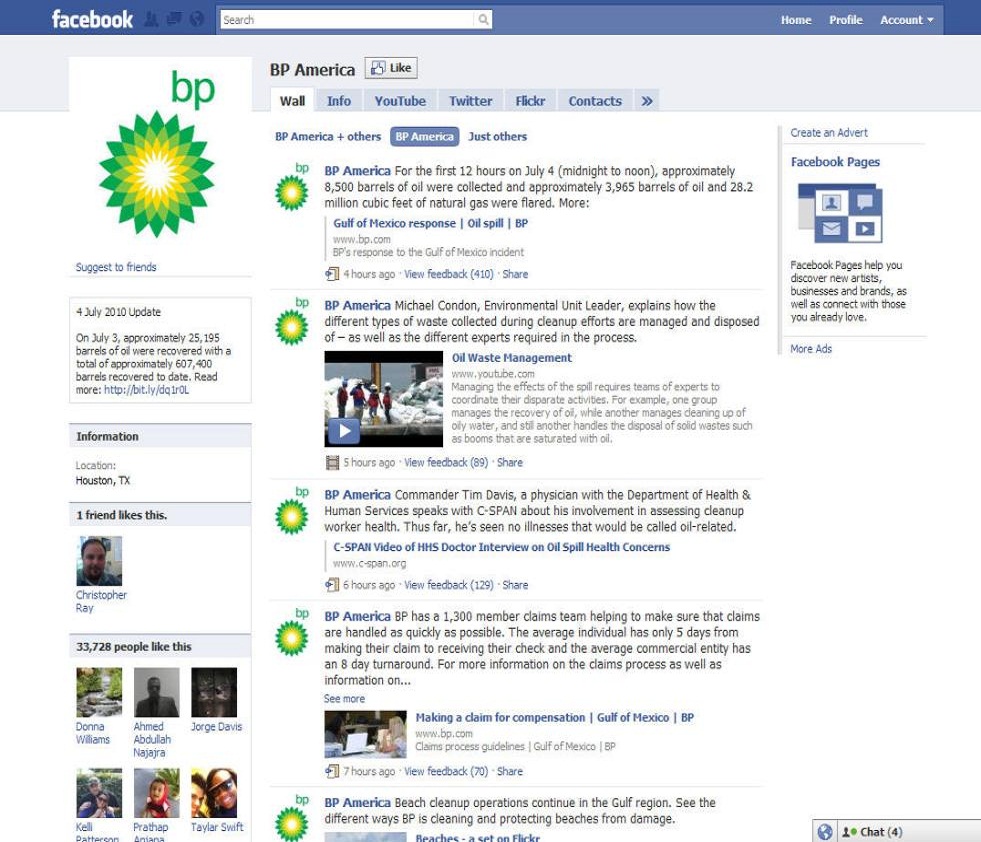Viewport: 981px width, 842px height.
Task: Select the 'BP America' wall filter
Action: tap(424, 136)
